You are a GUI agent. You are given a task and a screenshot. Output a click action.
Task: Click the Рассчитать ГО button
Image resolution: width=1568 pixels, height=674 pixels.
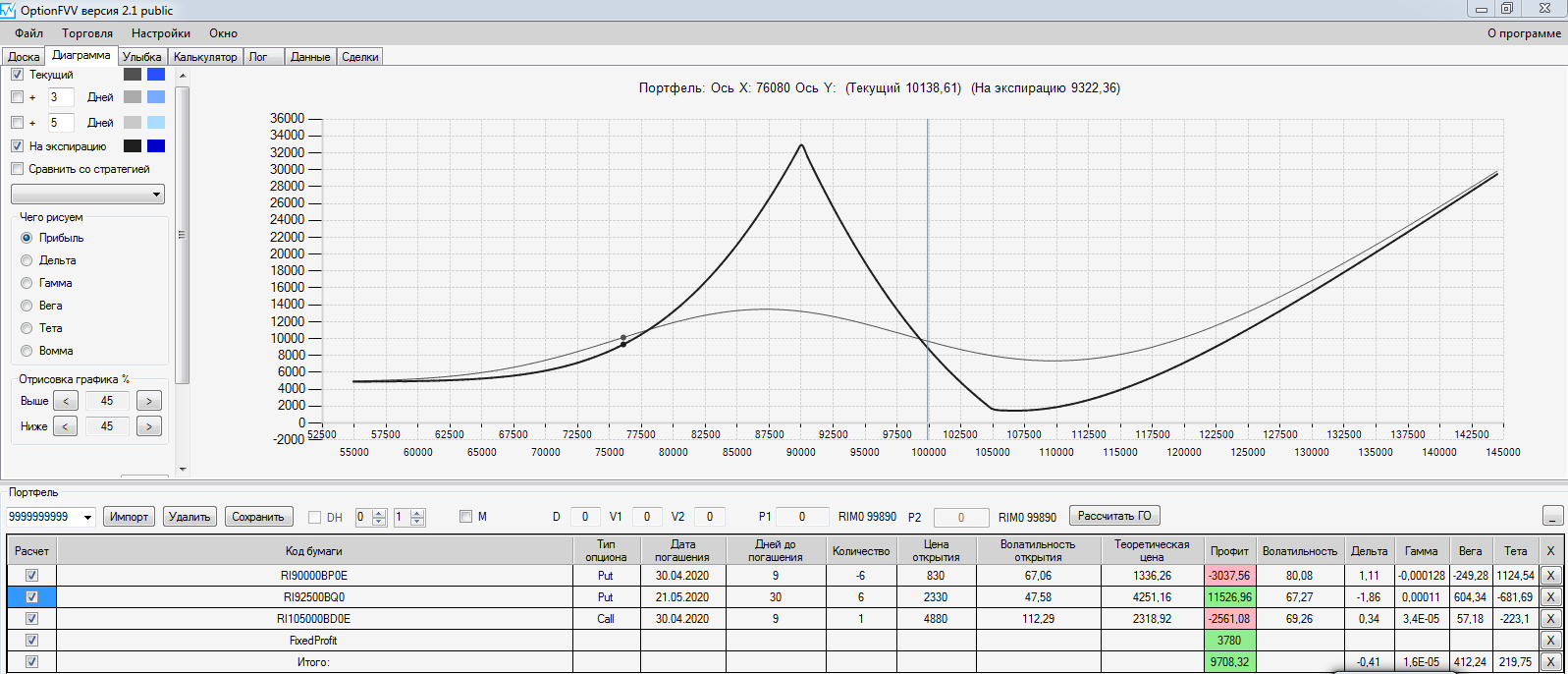1114,516
